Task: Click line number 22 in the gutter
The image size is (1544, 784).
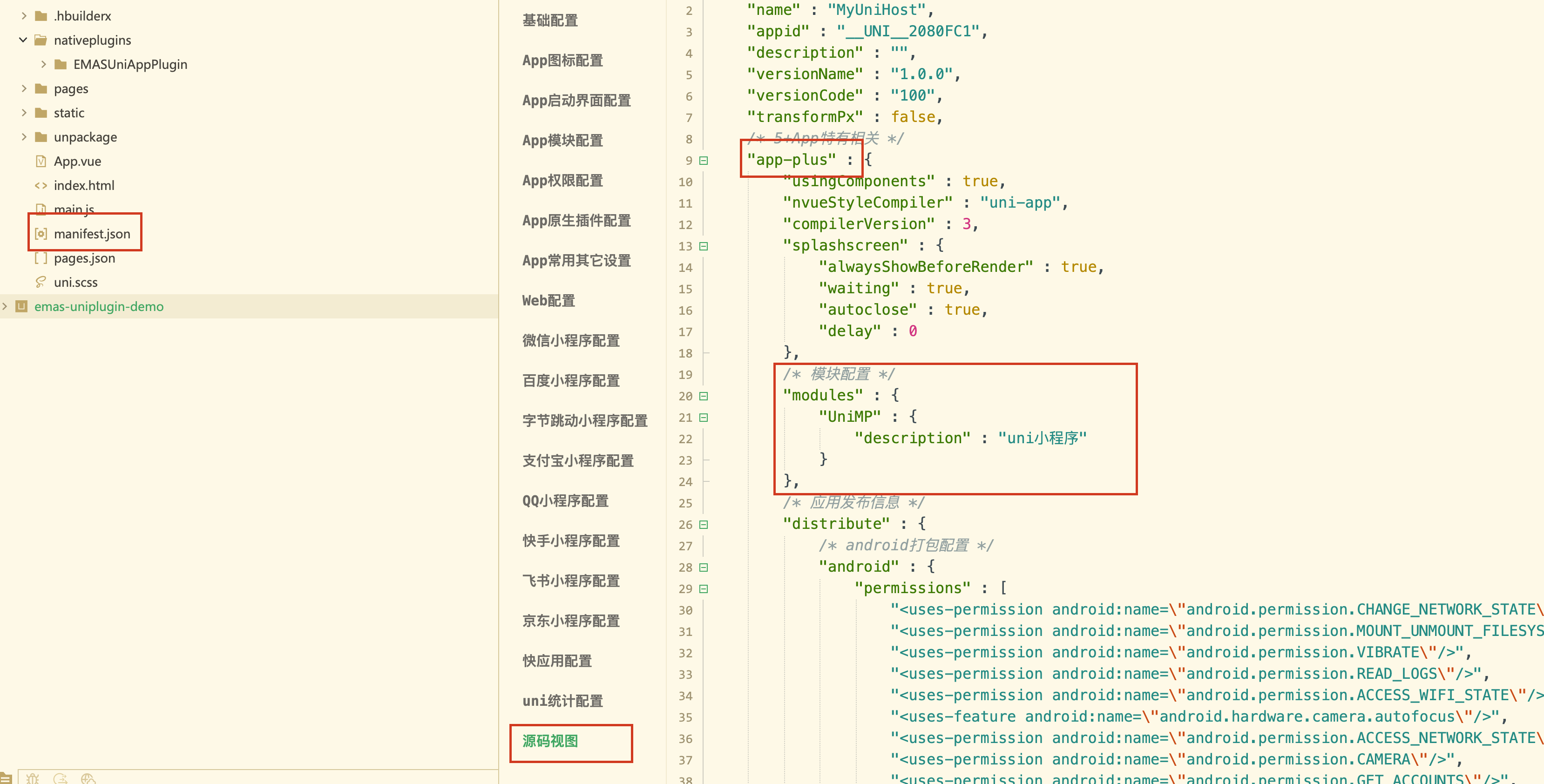Action: coord(686,439)
